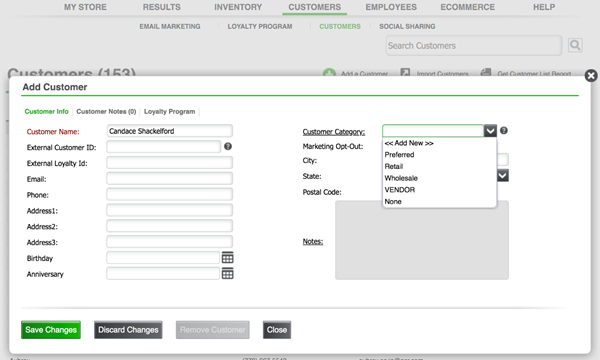Switch to Customer Notes (0) tab
This screenshot has width=600, height=360.
pos(106,111)
